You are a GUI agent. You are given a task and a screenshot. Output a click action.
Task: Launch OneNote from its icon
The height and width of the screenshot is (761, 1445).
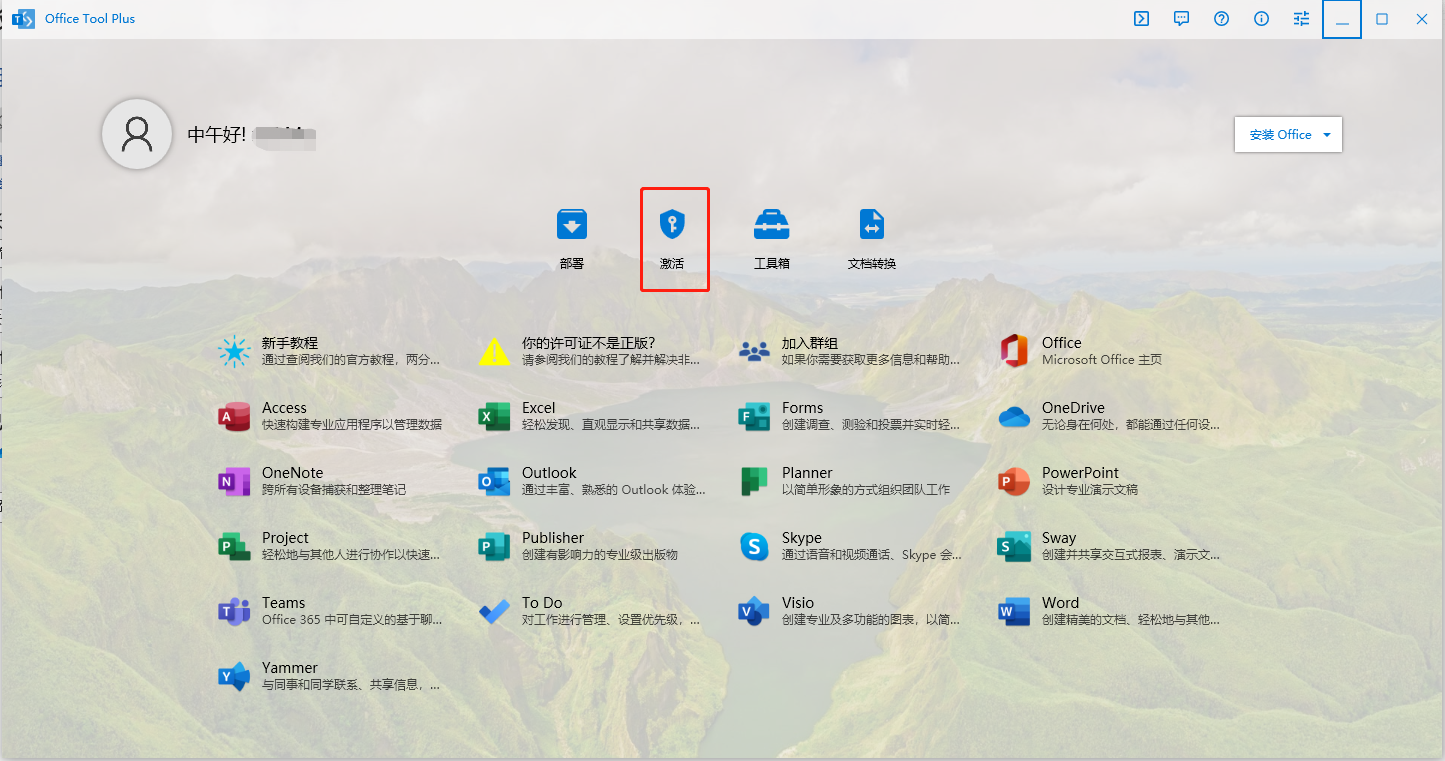coord(234,481)
